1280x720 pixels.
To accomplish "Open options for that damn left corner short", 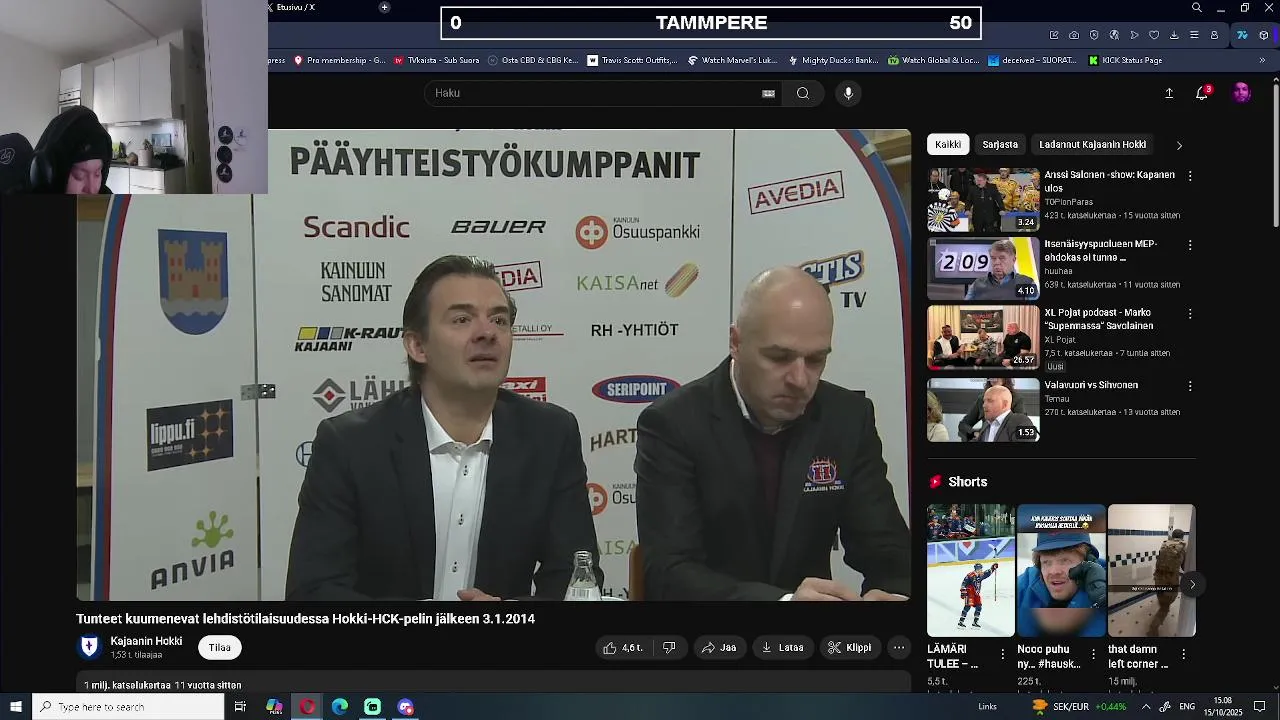I will tap(1184, 654).
